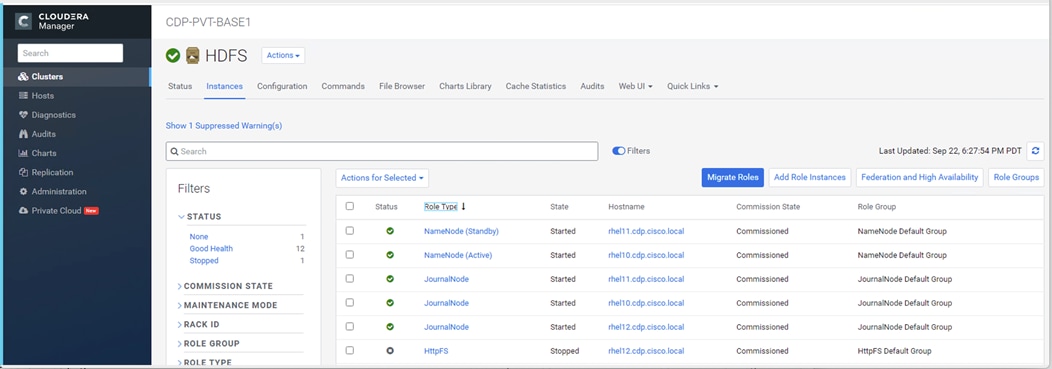Viewport: 1052px width, 369px height.
Task: Check the JournalNode rhel12 row checkbox
Action: pyautogui.click(x=350, y=326)
